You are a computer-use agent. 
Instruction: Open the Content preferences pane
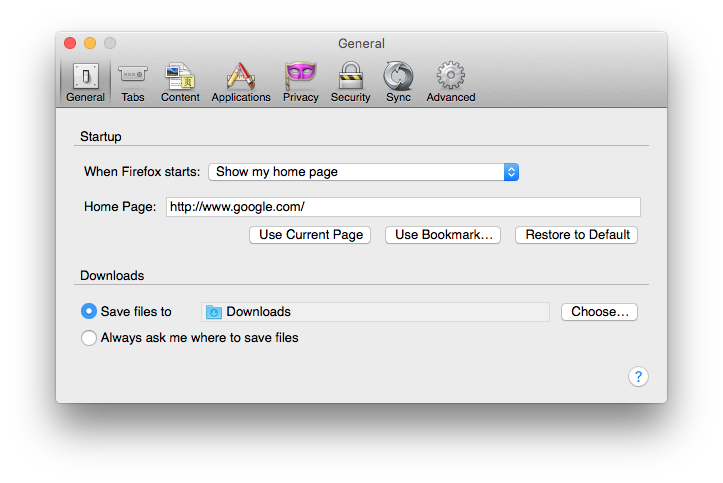(180, 82)
